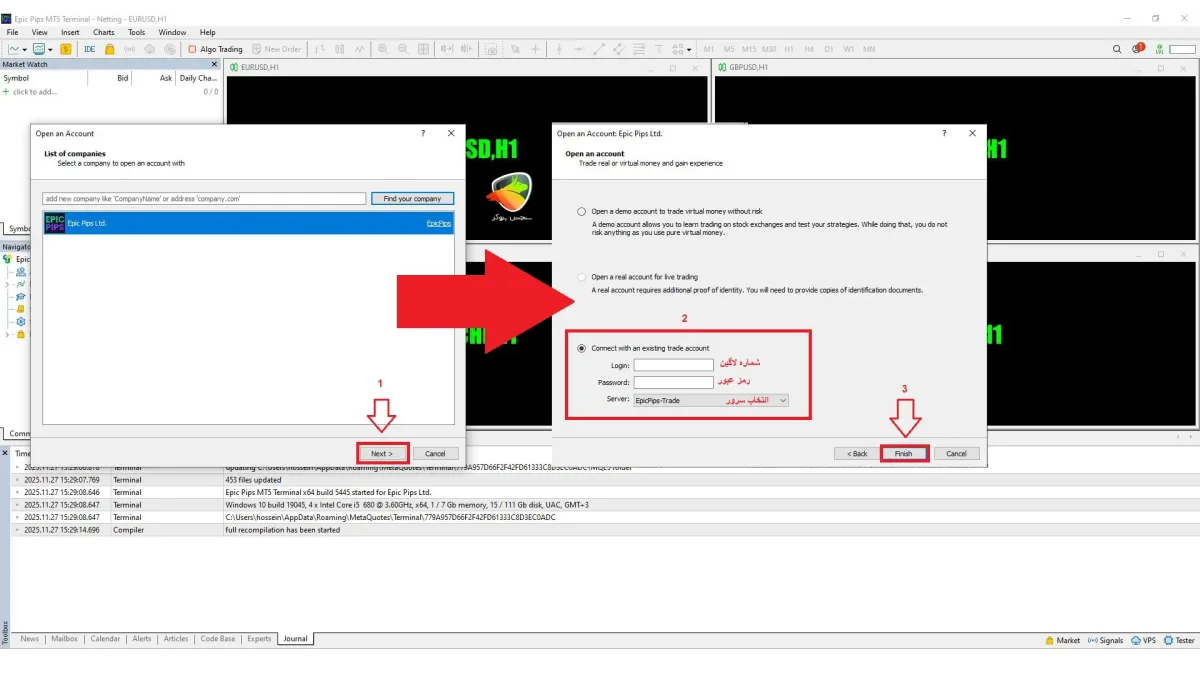Click Cancel in the List of companies dialog
This screenshot has width=1200, height=675.
[435, 453]
